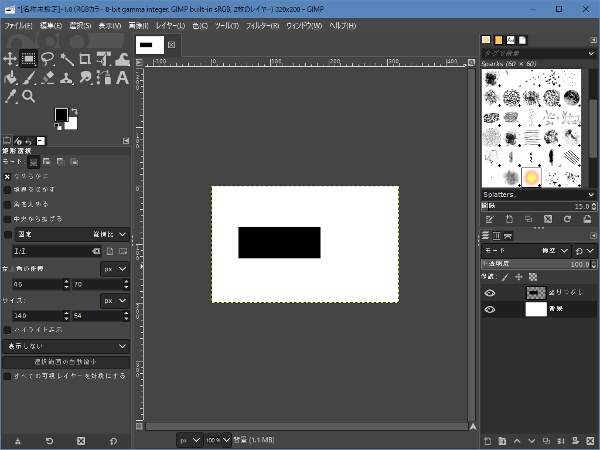Select the Move tool in toolbox

click(x=11, y=58)
